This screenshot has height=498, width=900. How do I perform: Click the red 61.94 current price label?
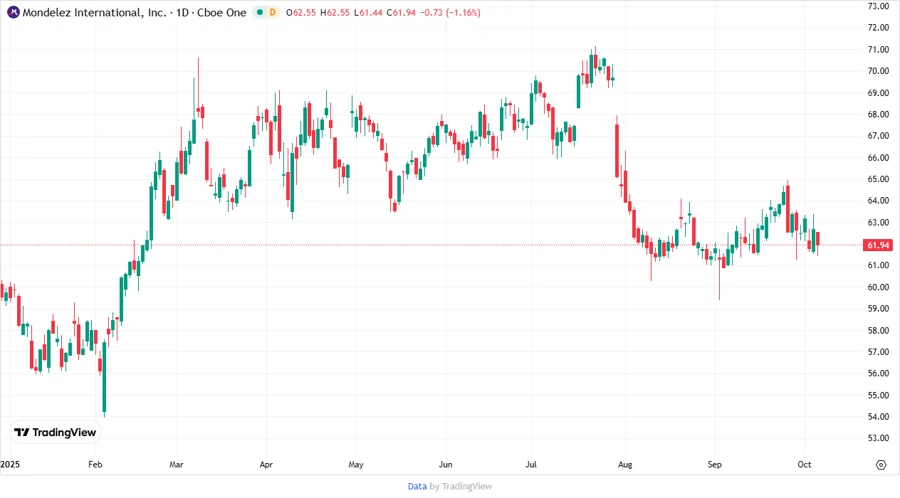click(879, 245)
